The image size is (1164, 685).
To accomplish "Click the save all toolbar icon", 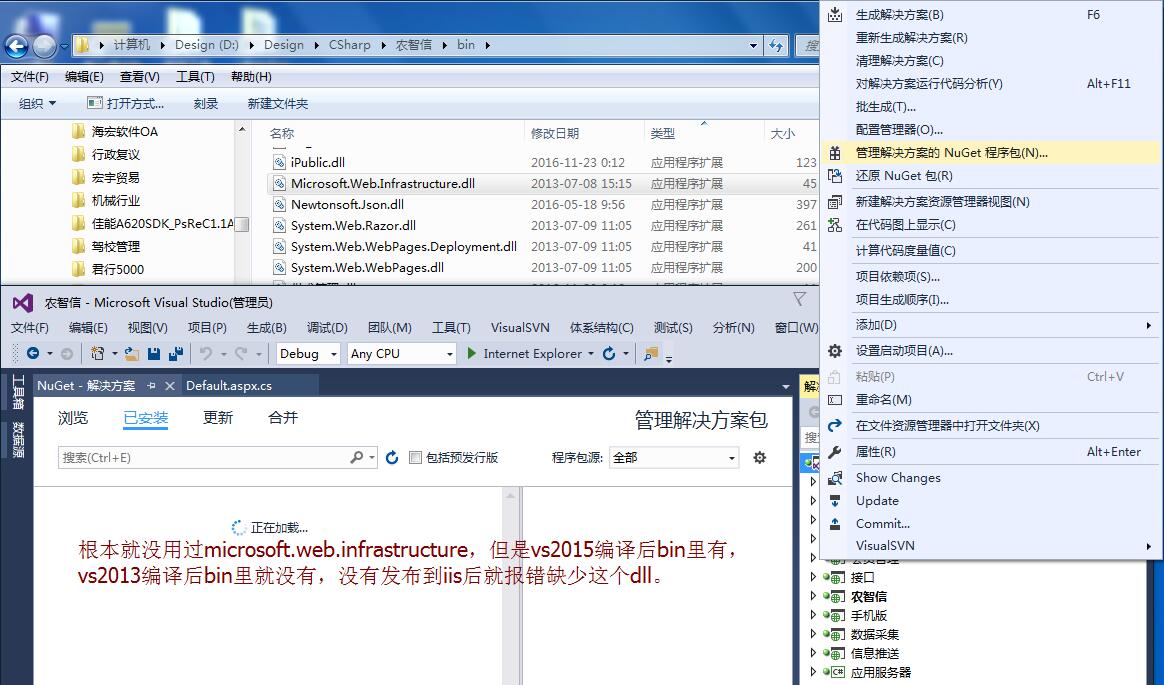I will (x=176, y=354).
